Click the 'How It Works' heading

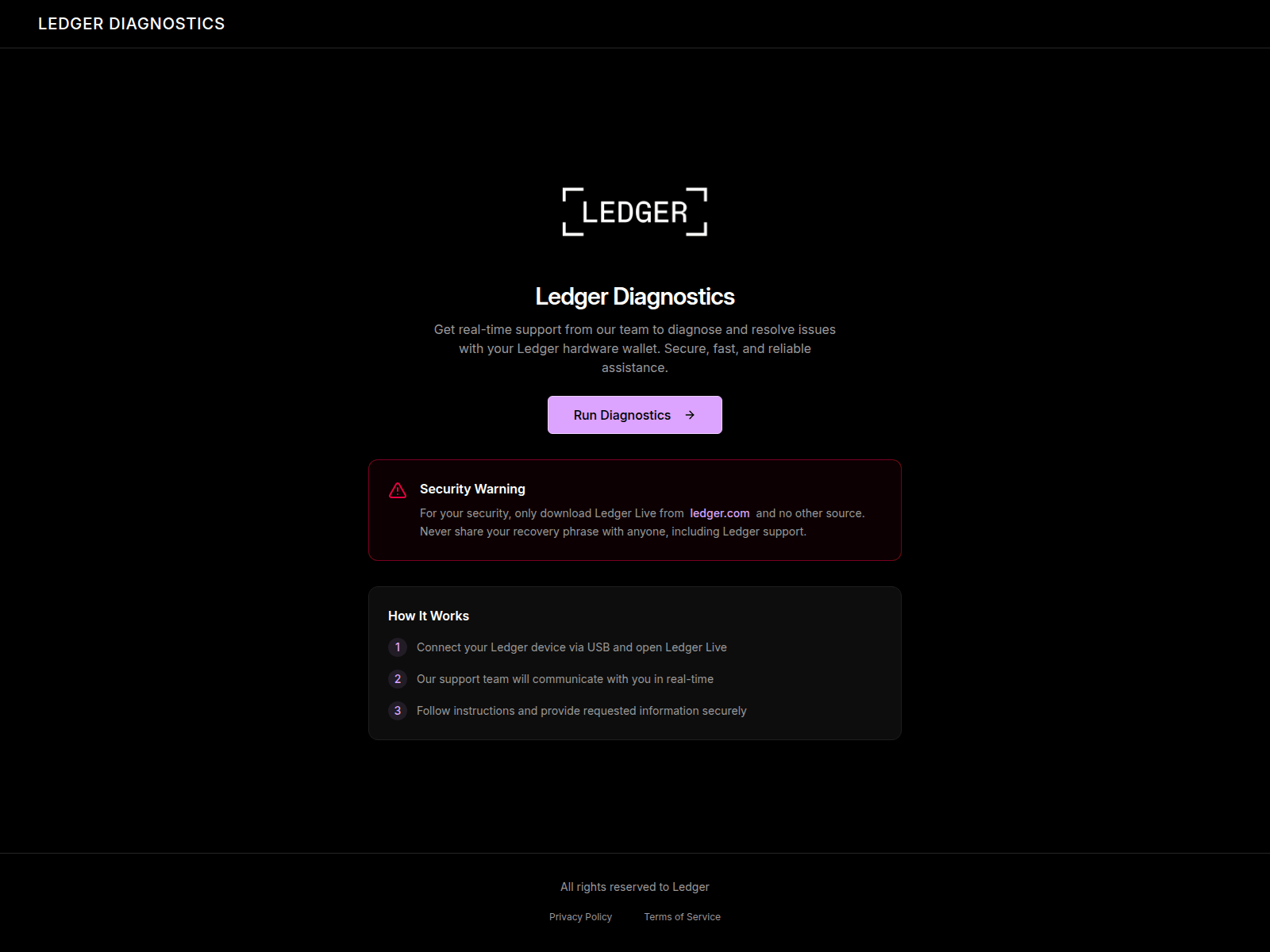[429, 616]
